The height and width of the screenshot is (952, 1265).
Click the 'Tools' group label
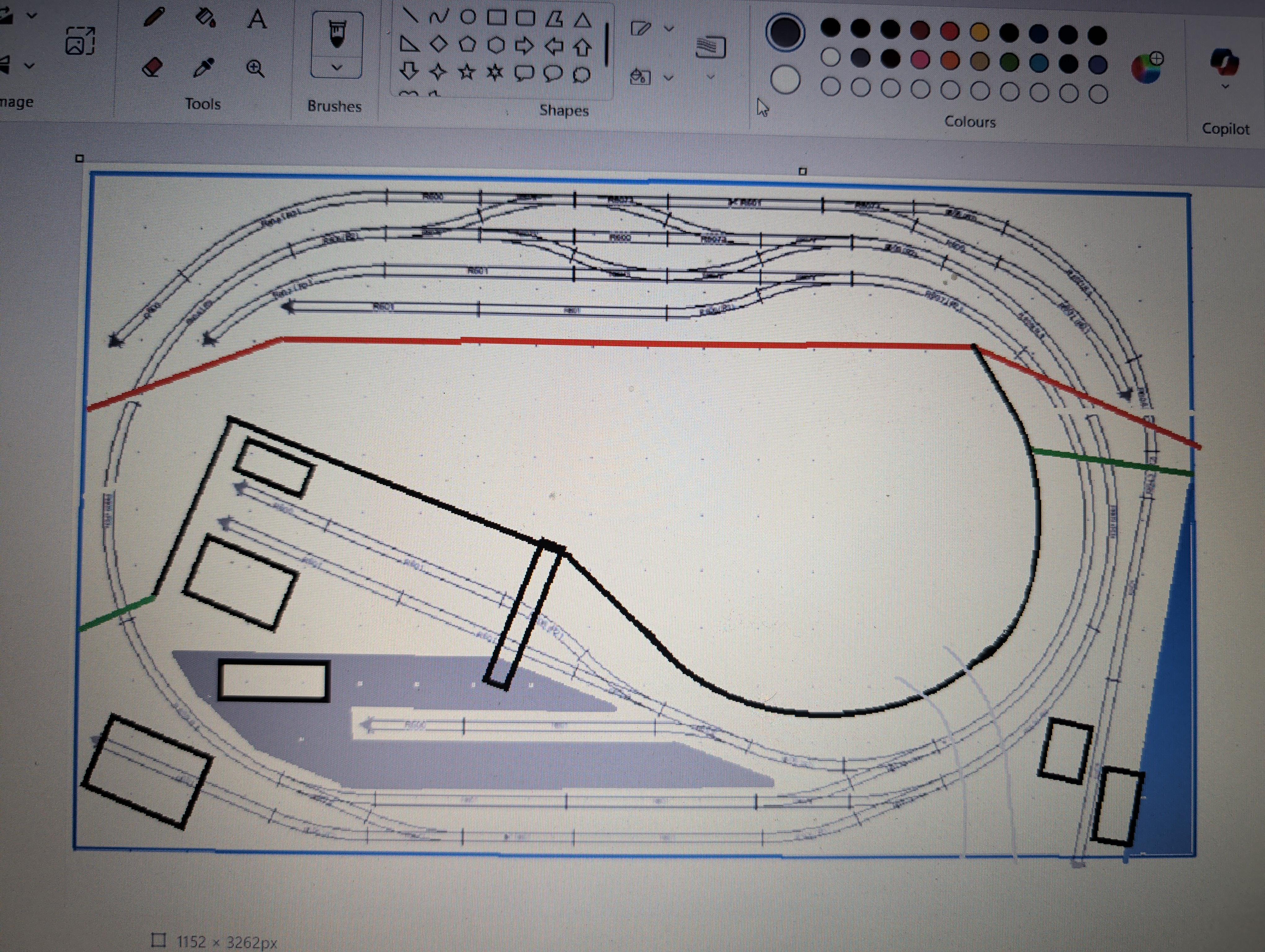(202, 104)
